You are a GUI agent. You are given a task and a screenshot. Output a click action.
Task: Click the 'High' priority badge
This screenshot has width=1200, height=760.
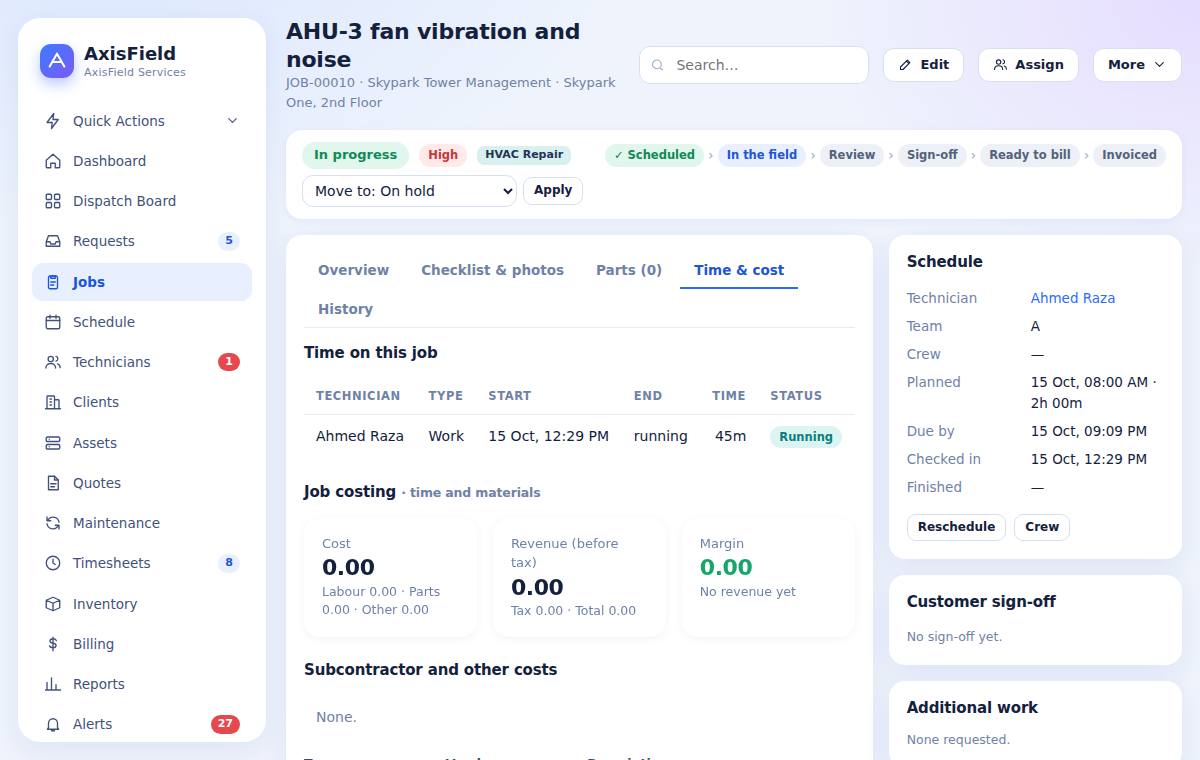tap(443, 155)
